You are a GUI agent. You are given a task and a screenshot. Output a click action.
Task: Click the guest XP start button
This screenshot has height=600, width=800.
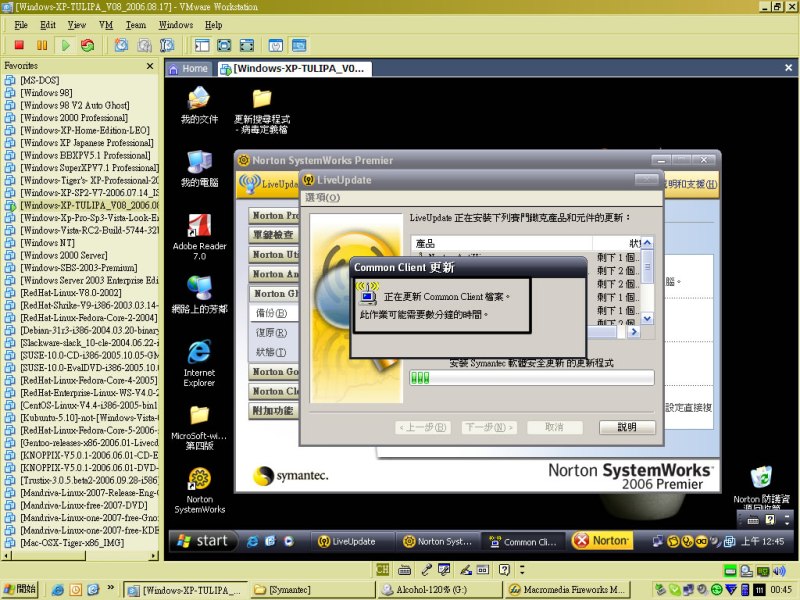coord(203,541)
